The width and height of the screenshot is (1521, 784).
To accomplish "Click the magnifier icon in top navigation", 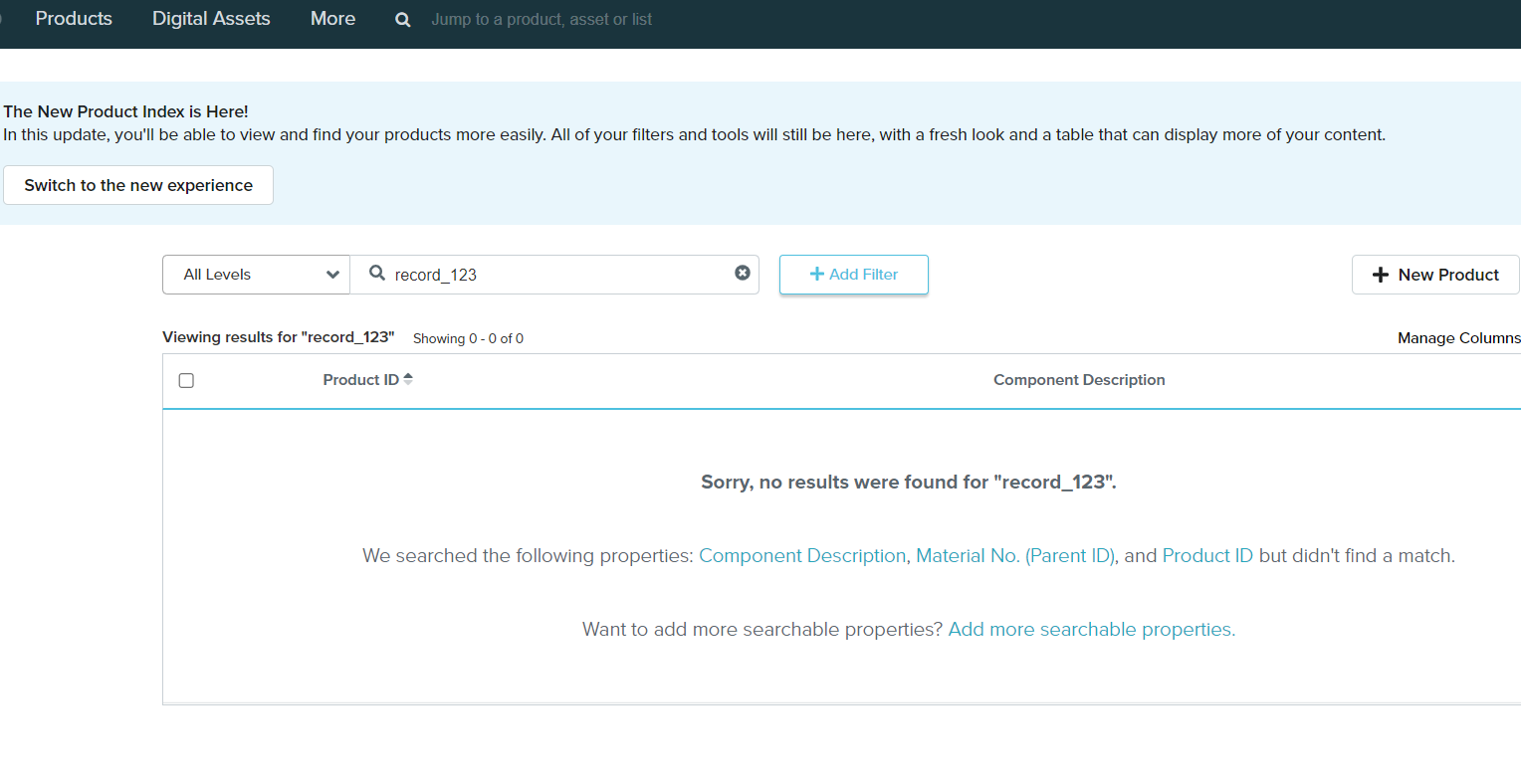I will tap(402, 20).
